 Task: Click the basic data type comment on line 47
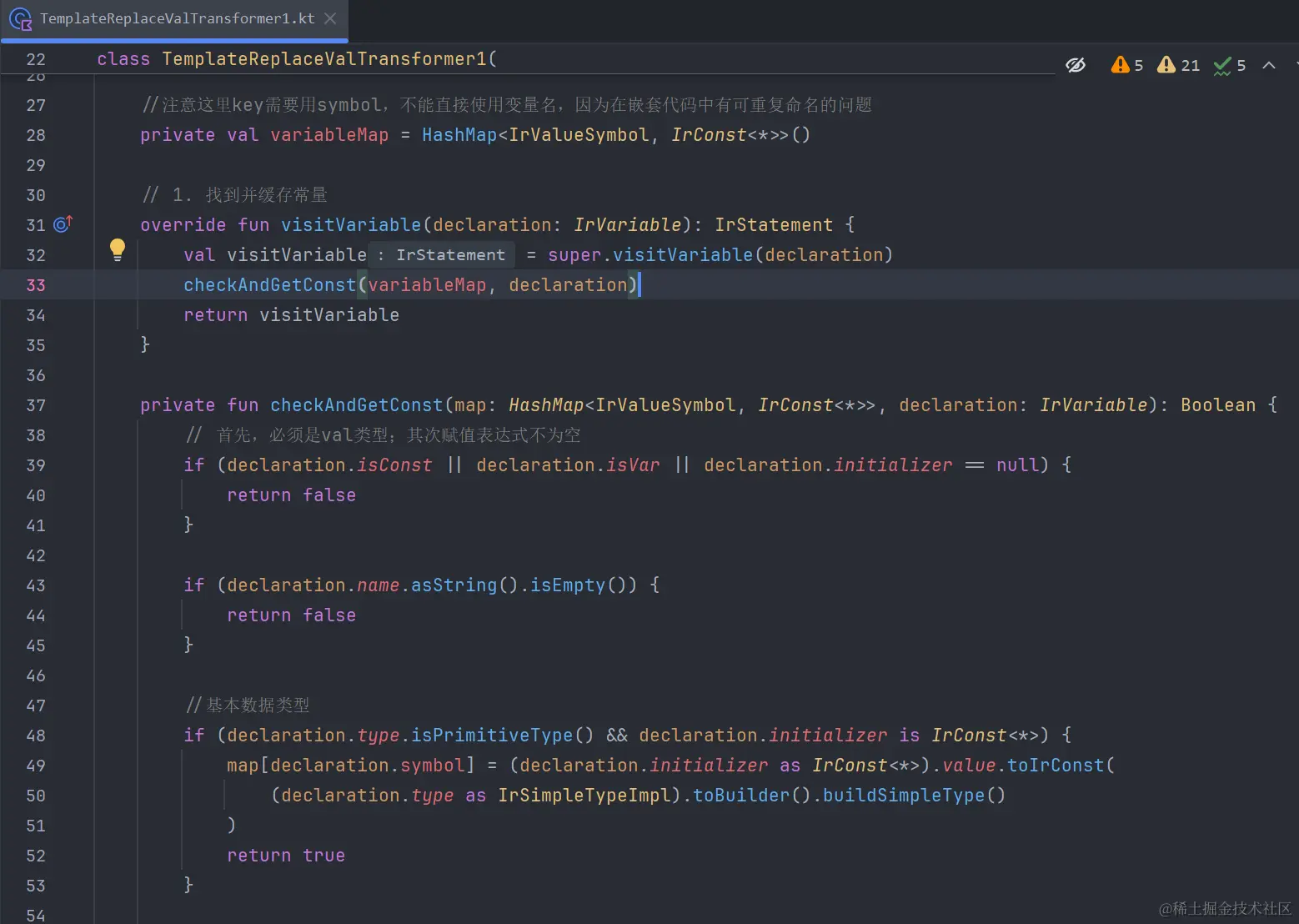tap(248, 706)
